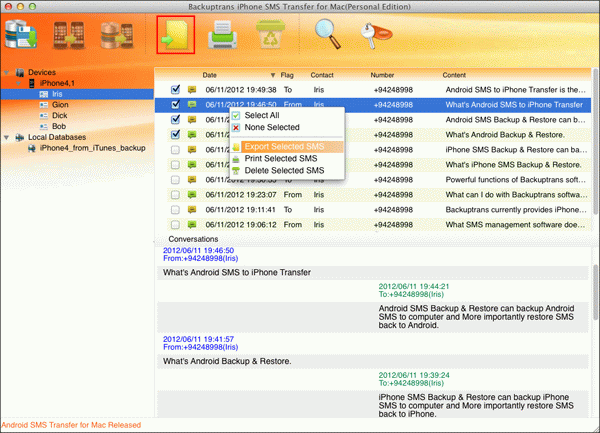The width and height of the screenshot is (600, 433).
Task: Click message bubble icon in 19:11:41 row
Action: (x=192, y=210)
